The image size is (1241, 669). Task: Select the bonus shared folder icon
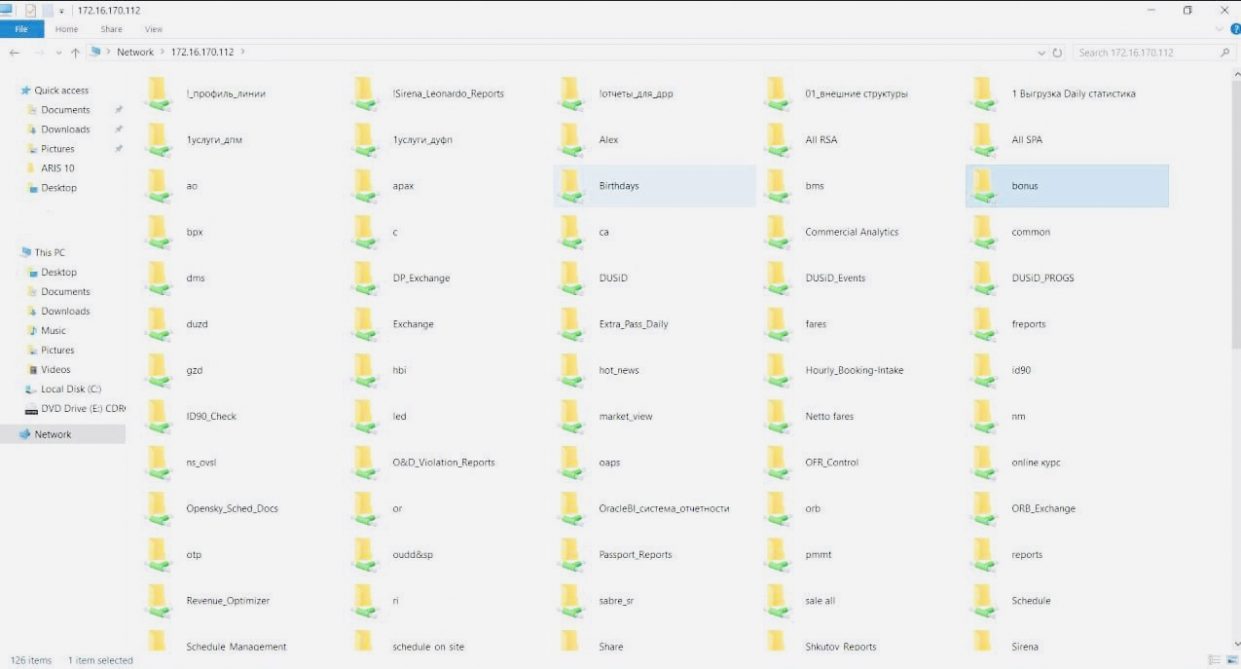[984, 186]
